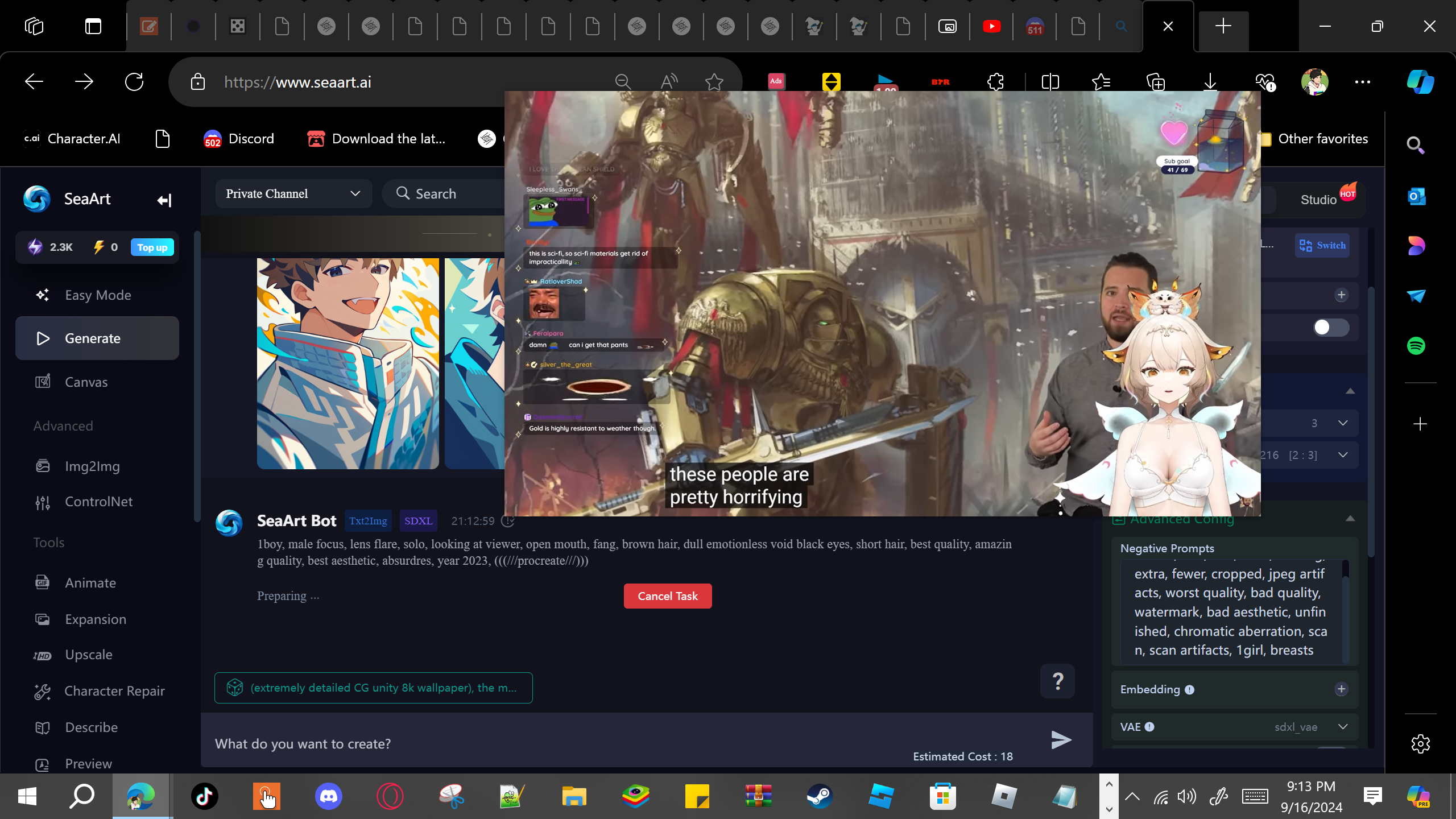This screenshot has height=819, width=1456.
Task: Click the browser address bar
Action: tap(398, 82)
